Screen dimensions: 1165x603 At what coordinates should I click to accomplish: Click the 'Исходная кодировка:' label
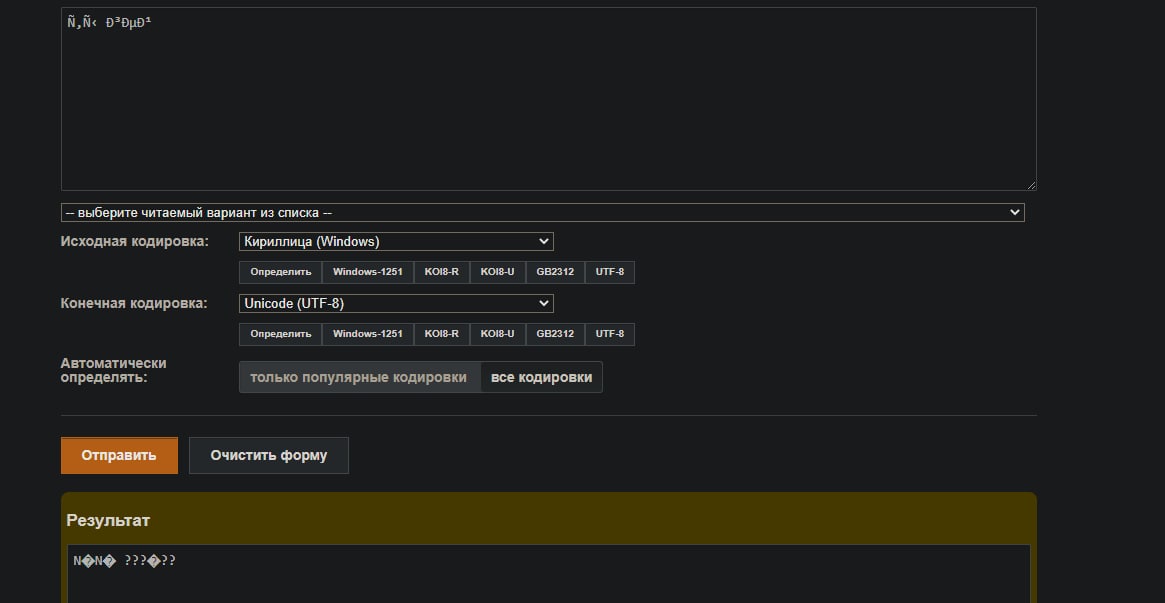point(134,241)
